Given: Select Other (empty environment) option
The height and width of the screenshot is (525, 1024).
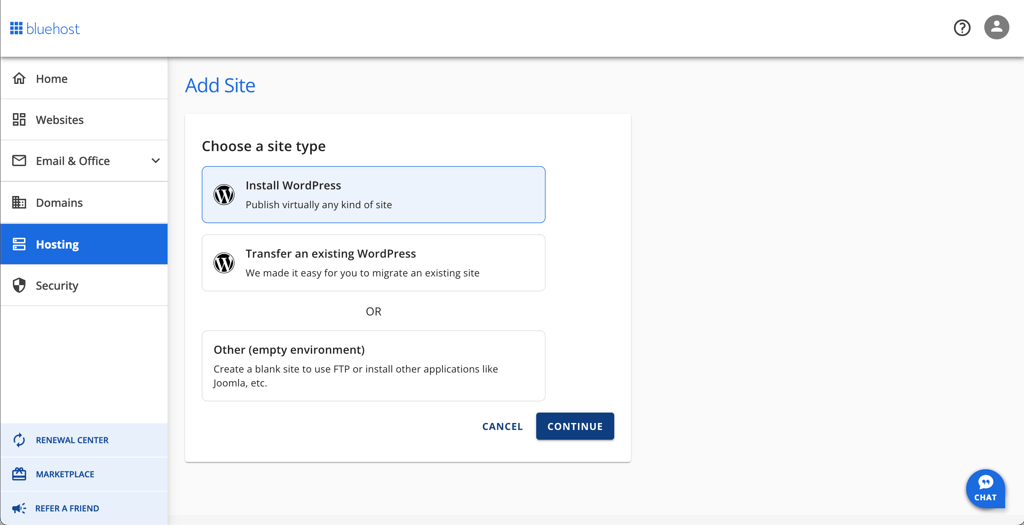Looking at the screenshot, I should point(374,366).
